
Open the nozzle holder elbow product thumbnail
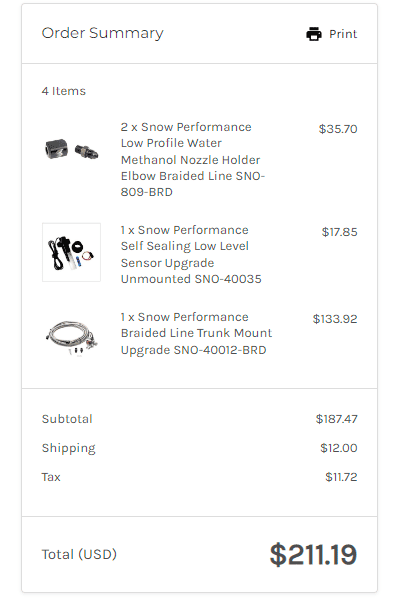[x=71, y=149]
